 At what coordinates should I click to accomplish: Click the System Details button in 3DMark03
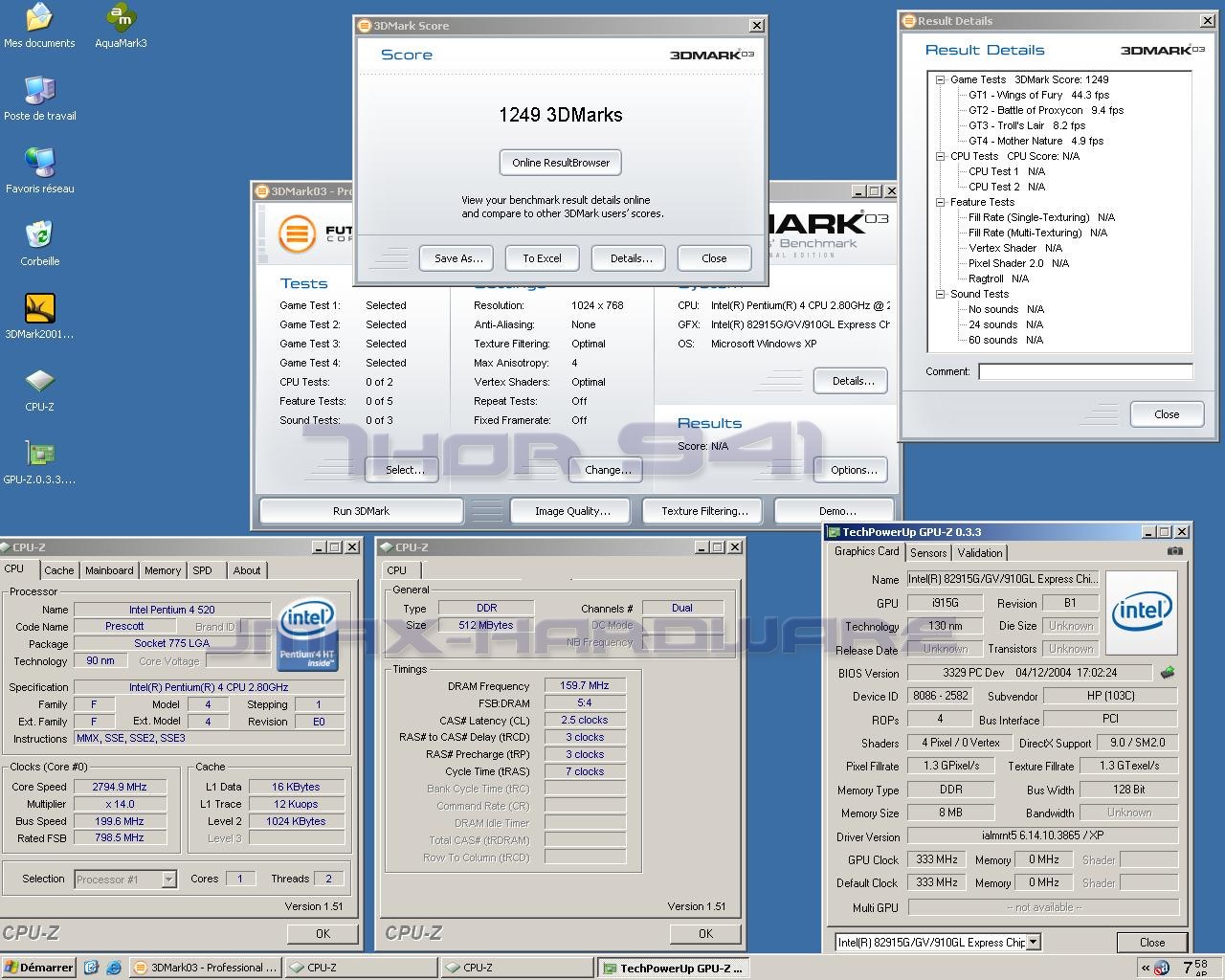coord(853,381)
